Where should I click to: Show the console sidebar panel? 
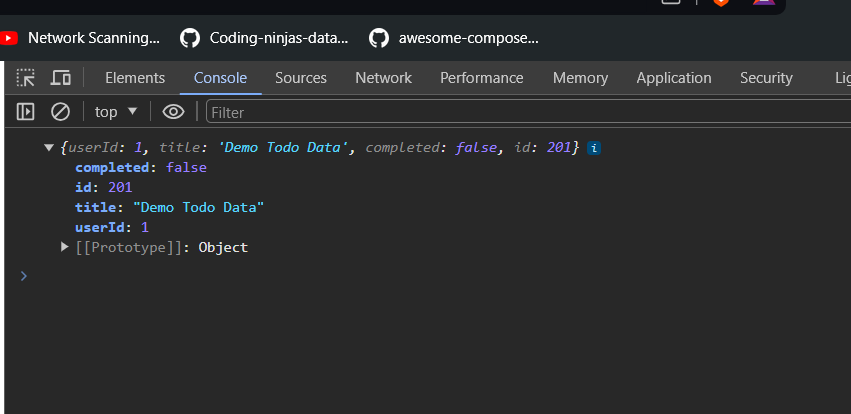[26, 111]
